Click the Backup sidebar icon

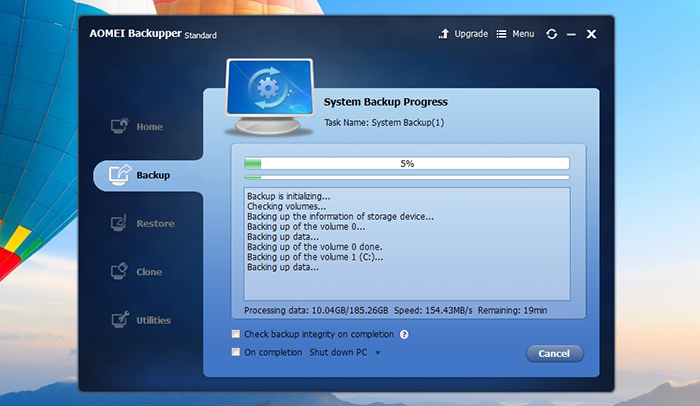click(x=120, y=175)
